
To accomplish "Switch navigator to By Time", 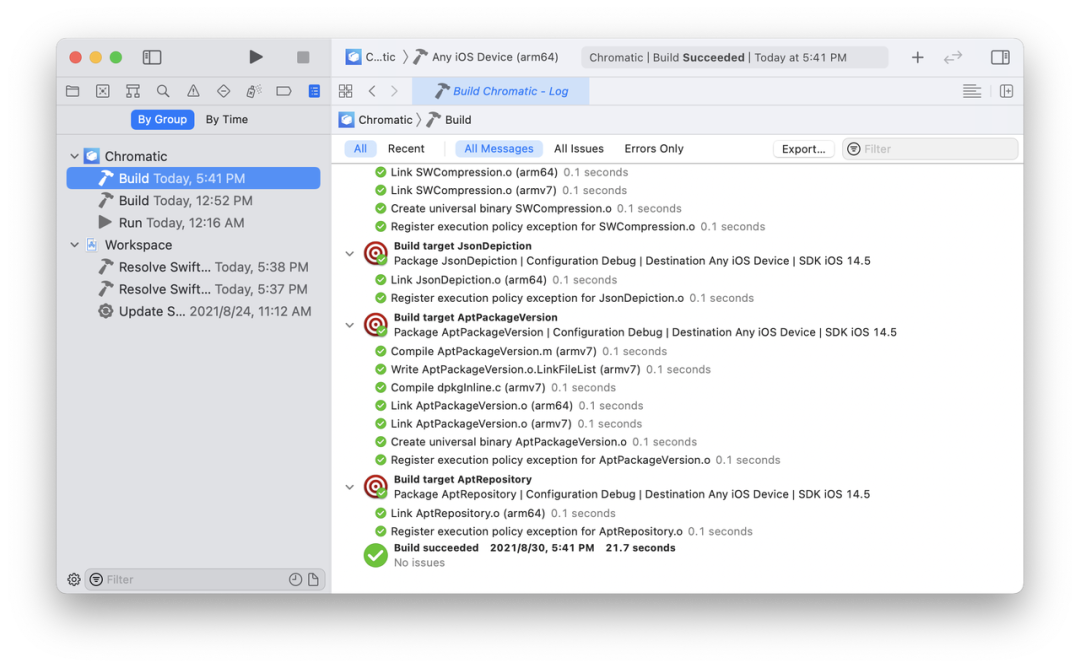I will click(x=227, y=119).
